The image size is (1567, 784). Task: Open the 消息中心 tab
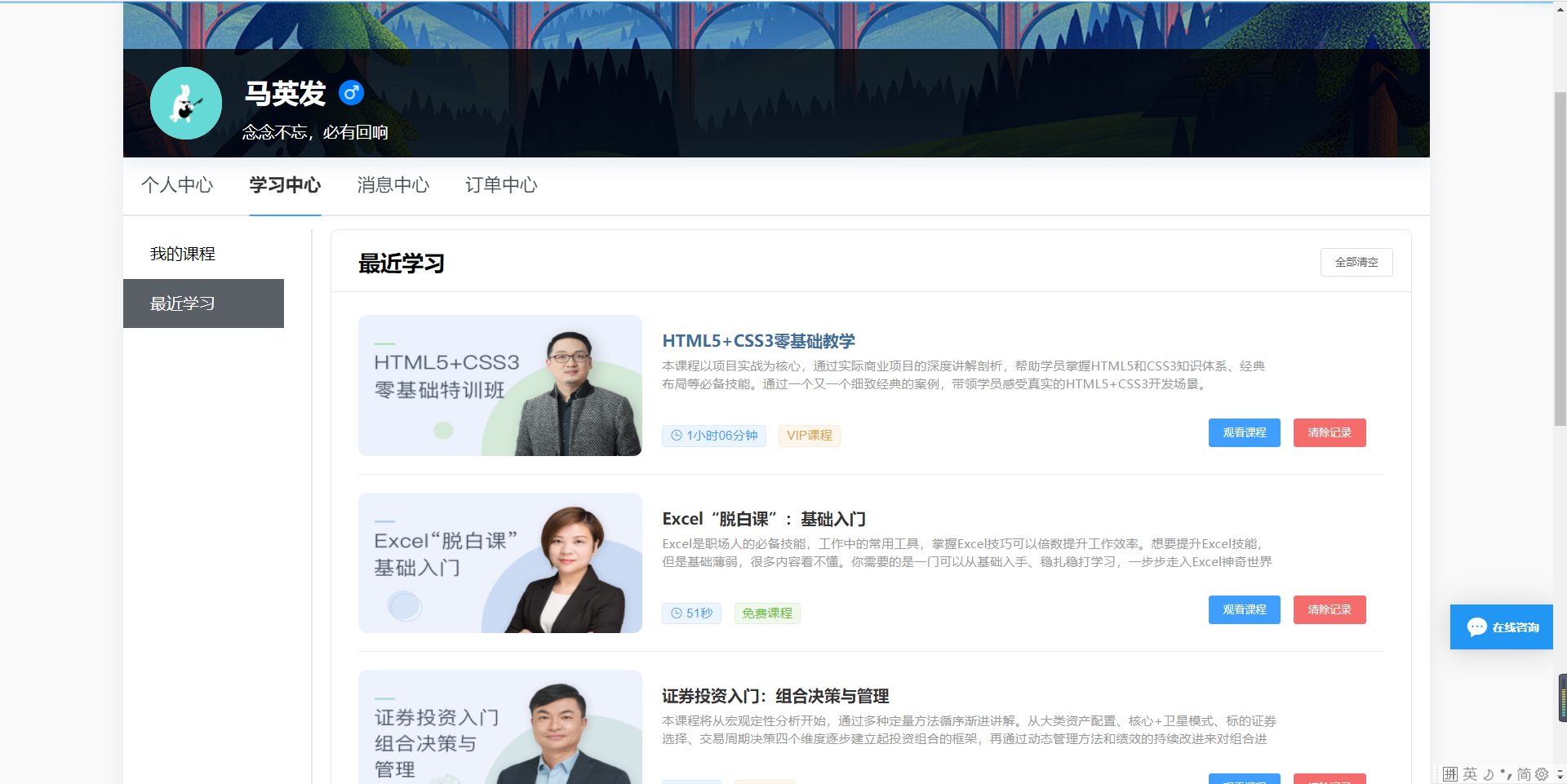point(393,185)
